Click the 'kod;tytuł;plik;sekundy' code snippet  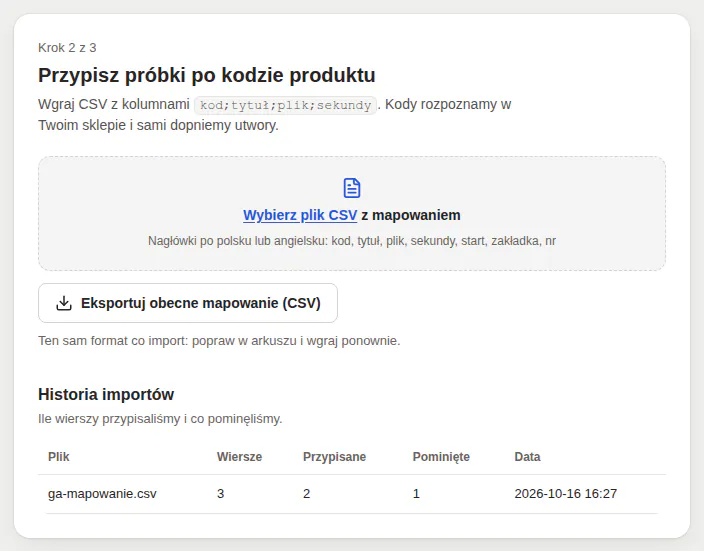[x=285, y=105]
